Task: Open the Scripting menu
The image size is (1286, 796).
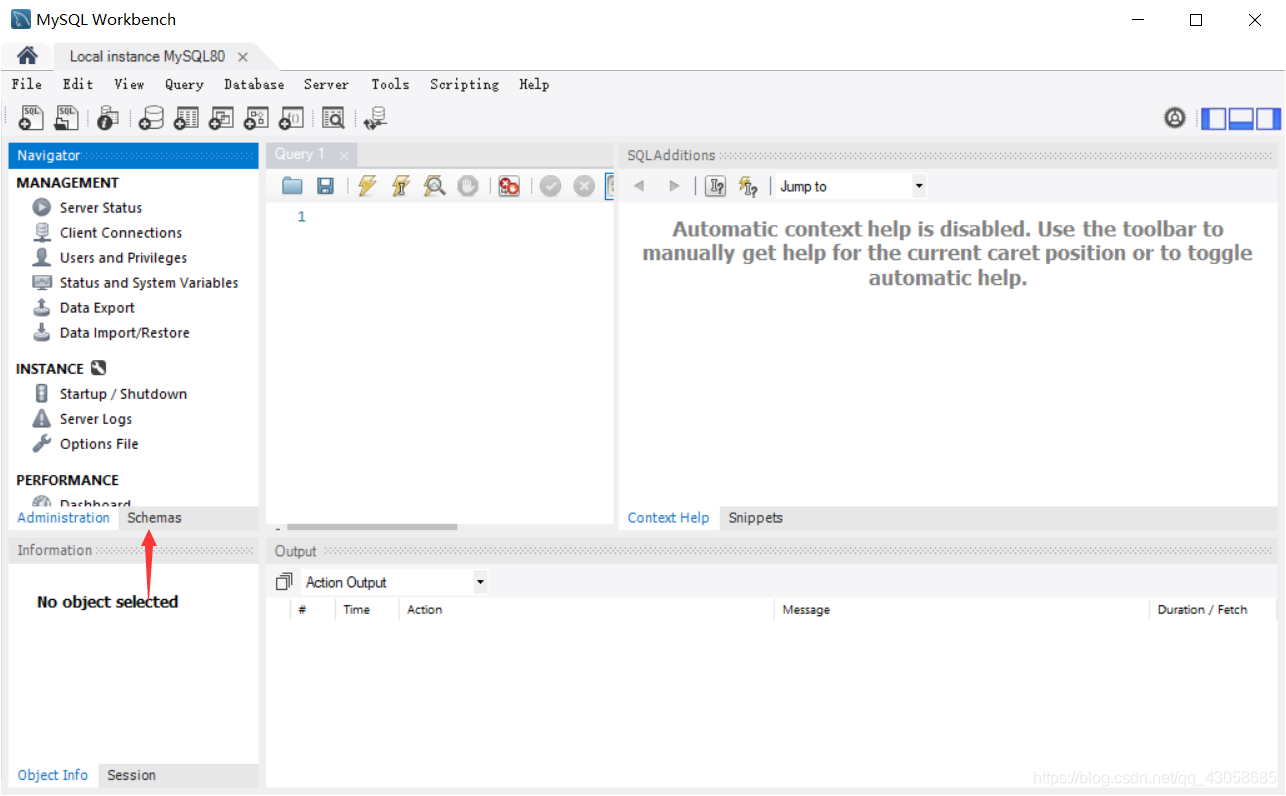Action: pyautogui.click(x=465, y=84)
